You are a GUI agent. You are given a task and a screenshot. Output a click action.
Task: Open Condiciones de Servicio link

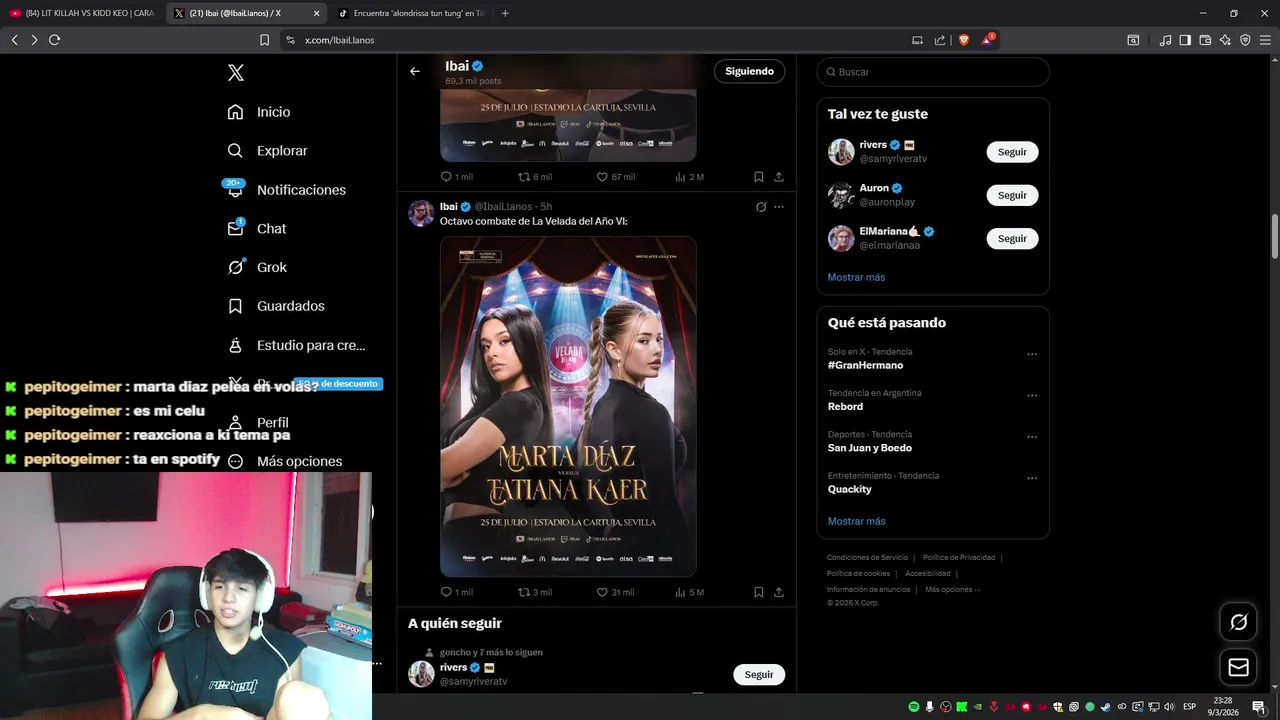(867, 557)
